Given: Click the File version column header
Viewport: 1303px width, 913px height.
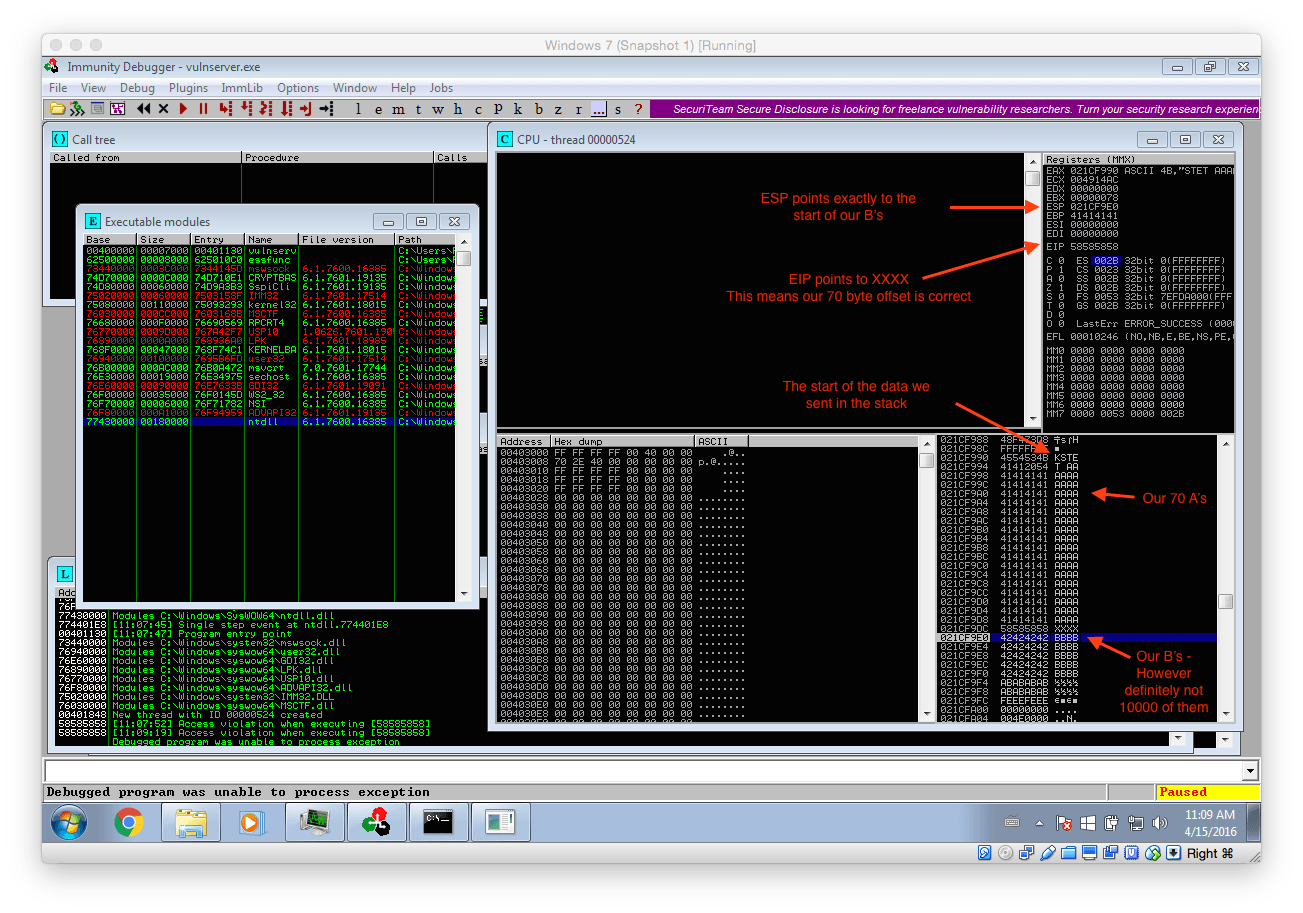Looking at the screenshot, I should tap(346, 240).
